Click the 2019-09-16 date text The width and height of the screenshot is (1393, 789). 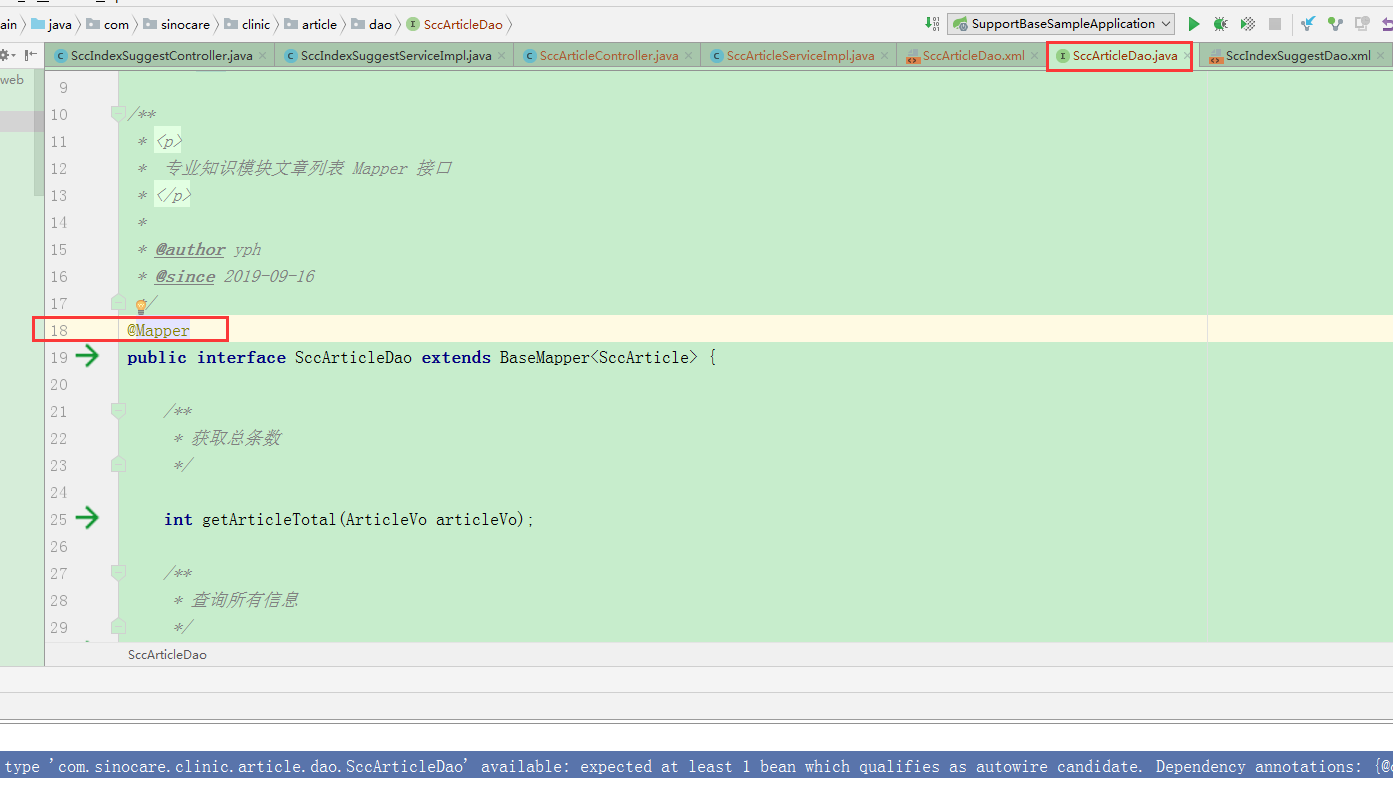pyautogui.click(x=269, y=276)
